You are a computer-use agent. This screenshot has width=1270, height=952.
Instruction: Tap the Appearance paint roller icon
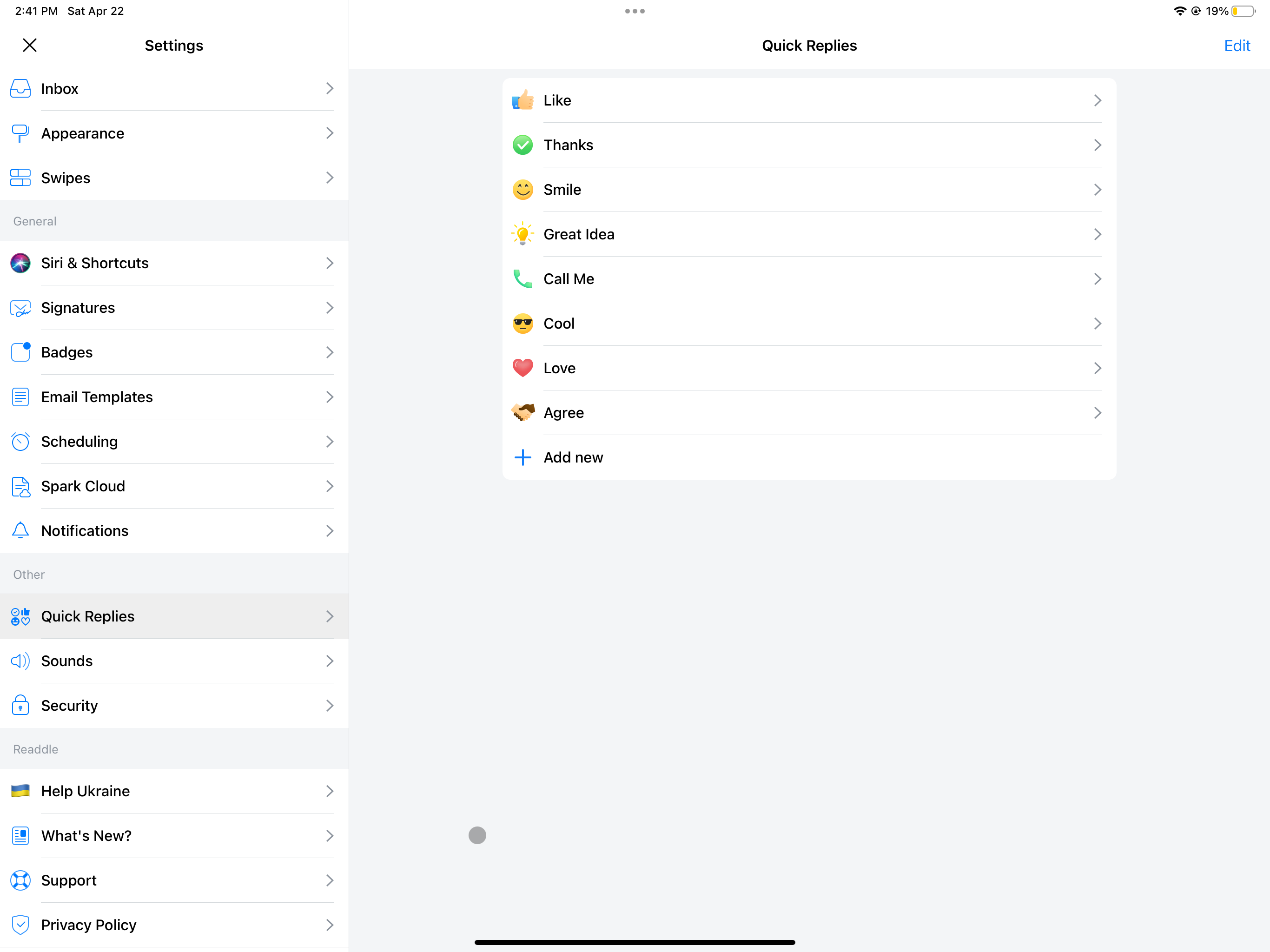click(x=20, y=133)
